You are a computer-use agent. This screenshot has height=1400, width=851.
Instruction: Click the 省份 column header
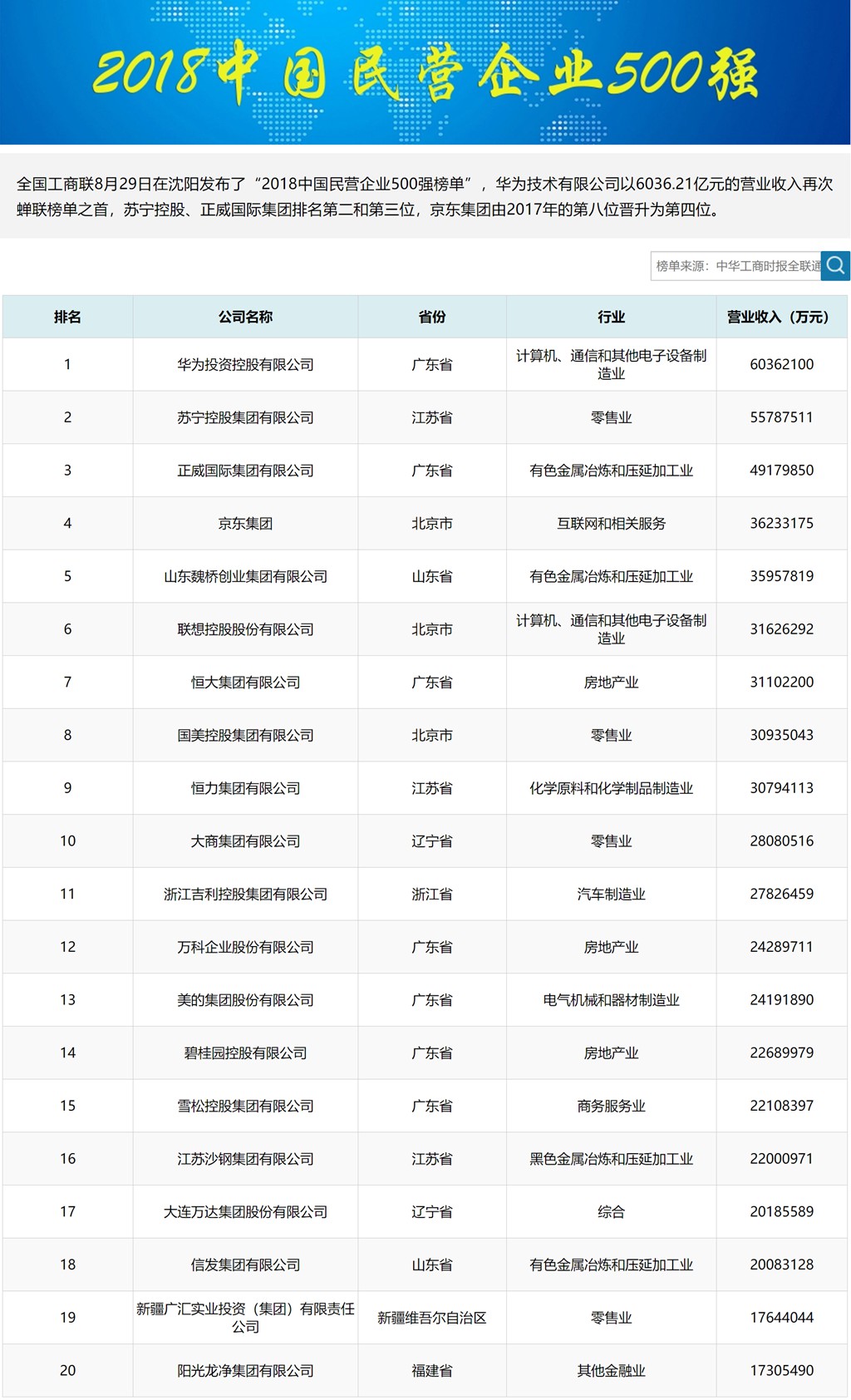tap(432, 317)
